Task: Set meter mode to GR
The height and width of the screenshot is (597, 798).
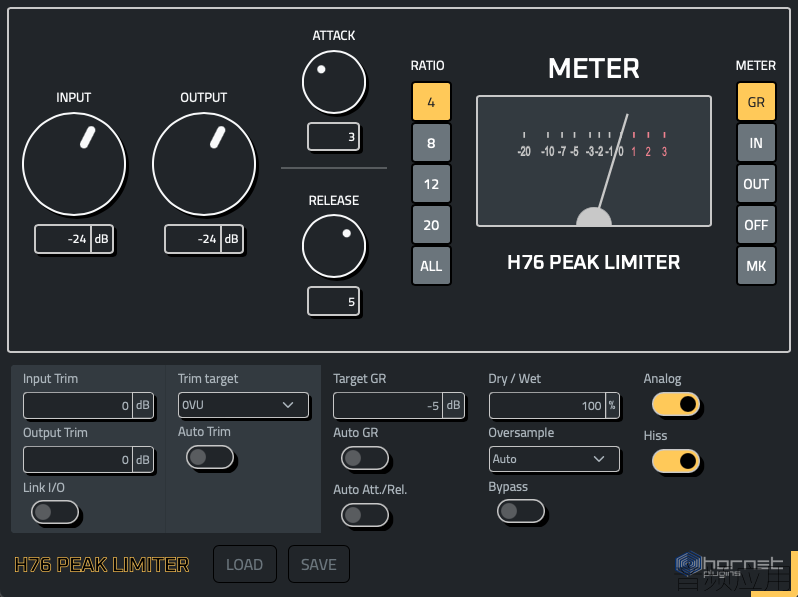Action: tap(756, 102)
